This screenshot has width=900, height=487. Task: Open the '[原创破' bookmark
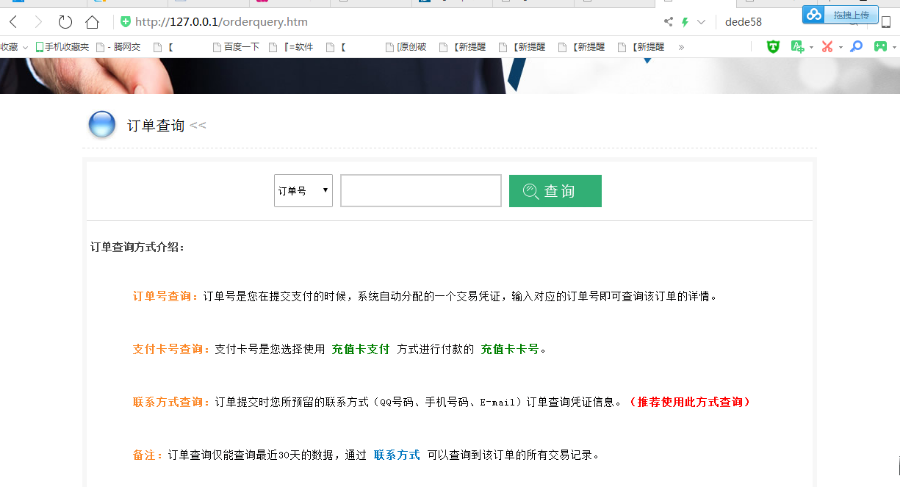[406, 47]
